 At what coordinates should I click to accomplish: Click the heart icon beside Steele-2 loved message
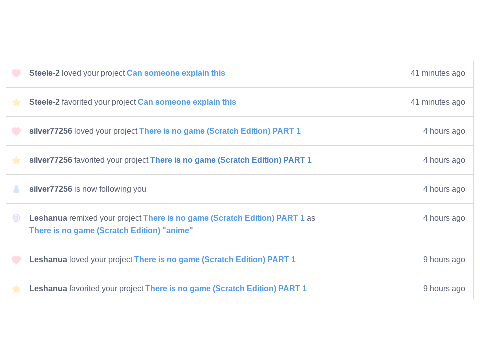pos(16,73)
